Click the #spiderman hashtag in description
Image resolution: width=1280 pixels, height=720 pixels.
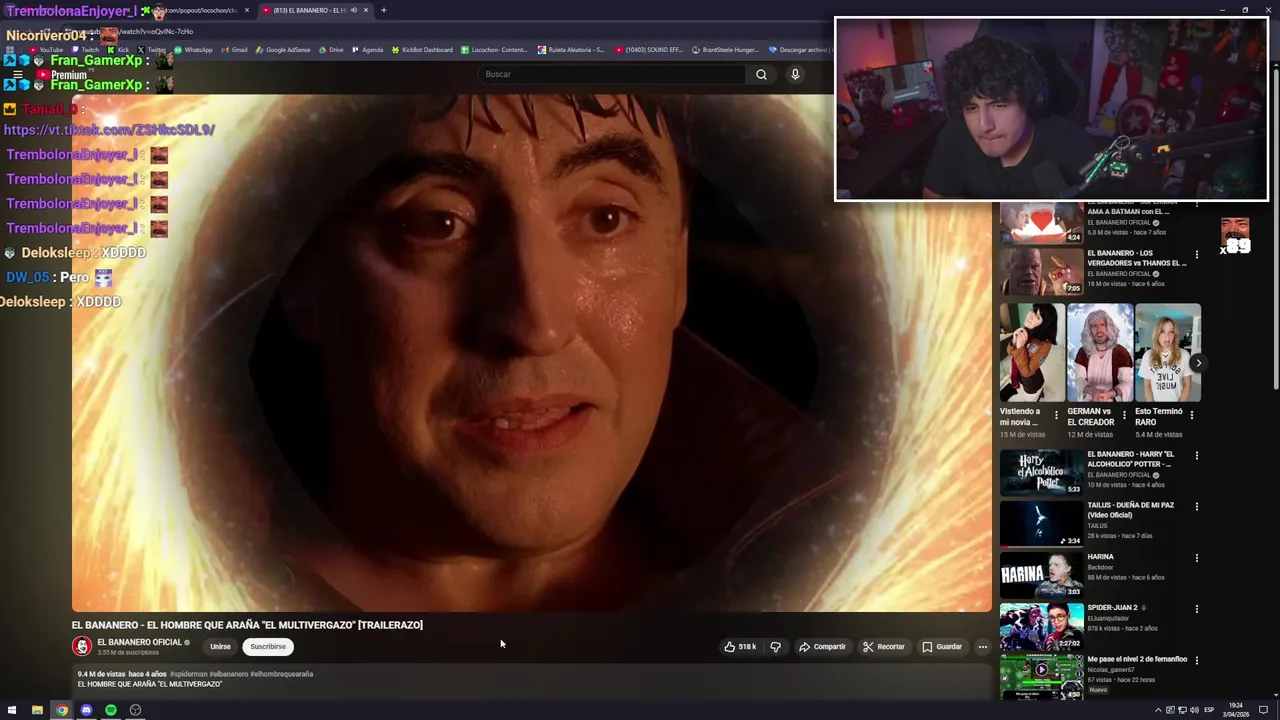click(x=188, y=674)
